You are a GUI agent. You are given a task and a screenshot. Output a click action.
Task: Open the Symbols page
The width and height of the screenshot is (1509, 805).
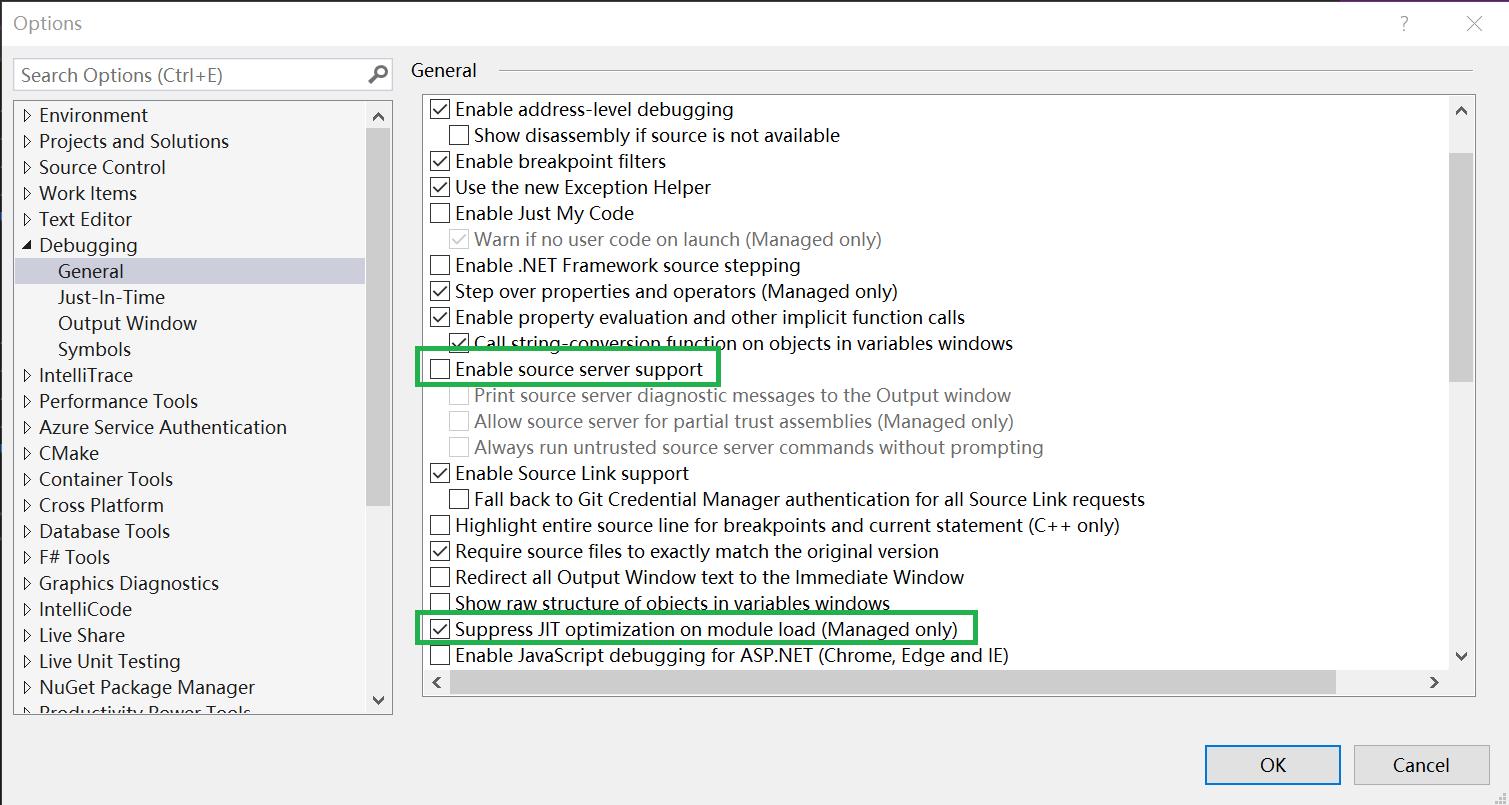pyautogui.click(x=94, y=349)
